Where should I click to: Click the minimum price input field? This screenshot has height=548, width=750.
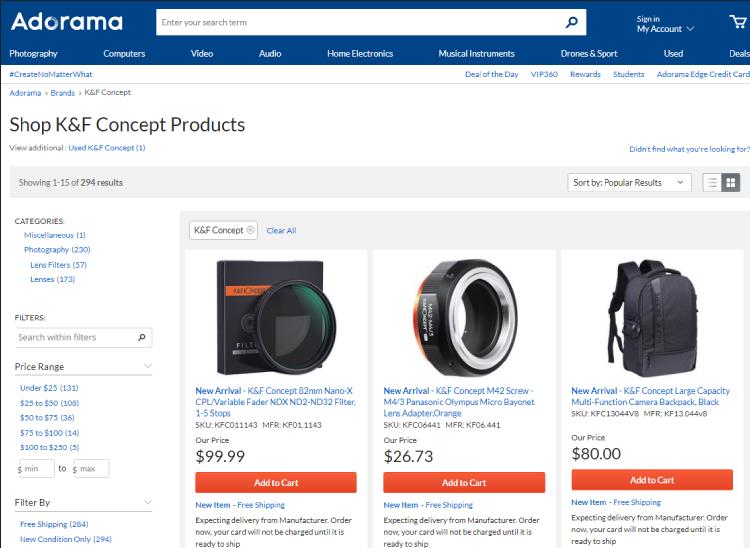pos(36,468)
